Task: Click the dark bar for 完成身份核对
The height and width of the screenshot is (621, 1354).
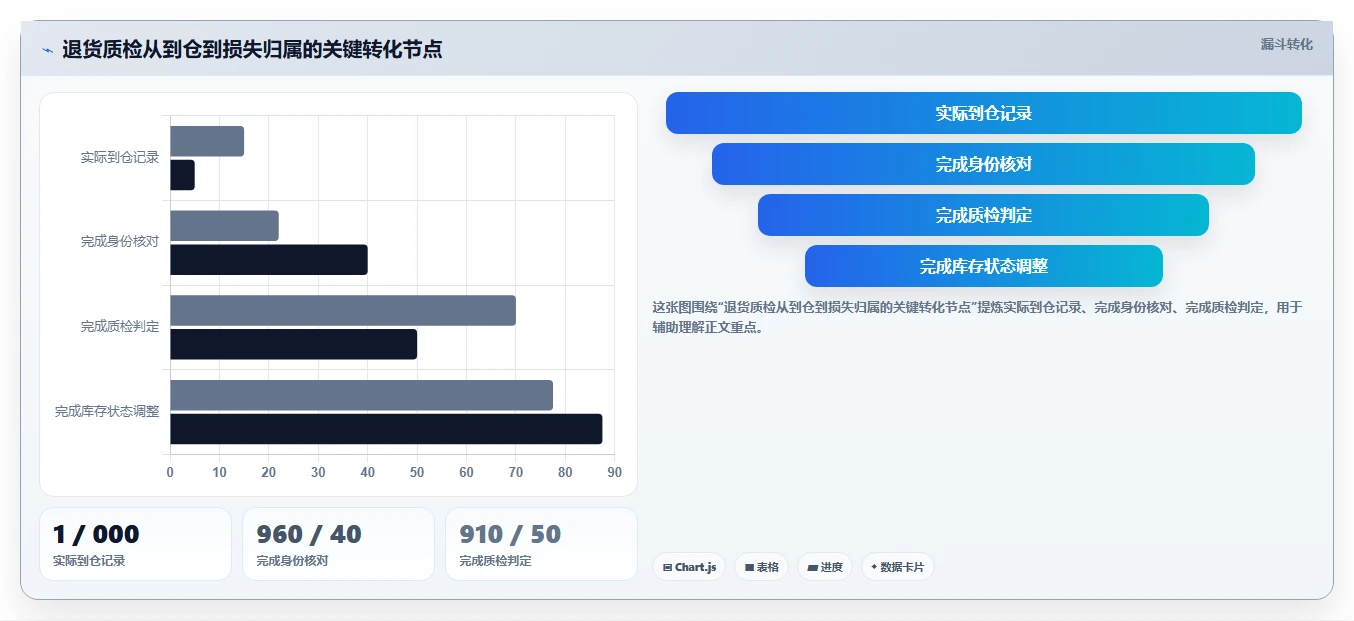Action: tap(269, 260)
